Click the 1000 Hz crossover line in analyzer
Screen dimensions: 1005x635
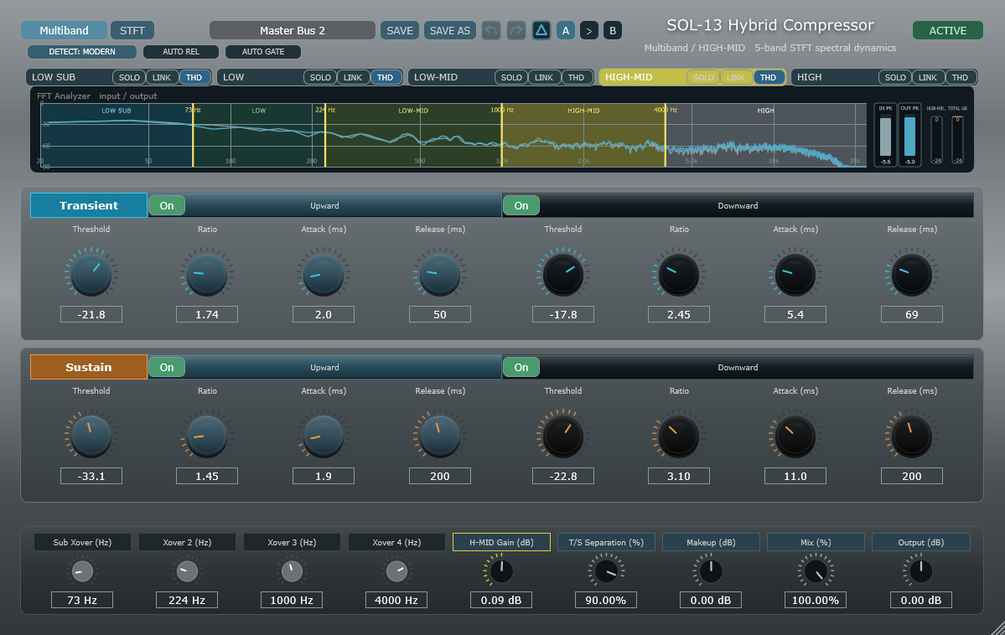coord(501,135)
